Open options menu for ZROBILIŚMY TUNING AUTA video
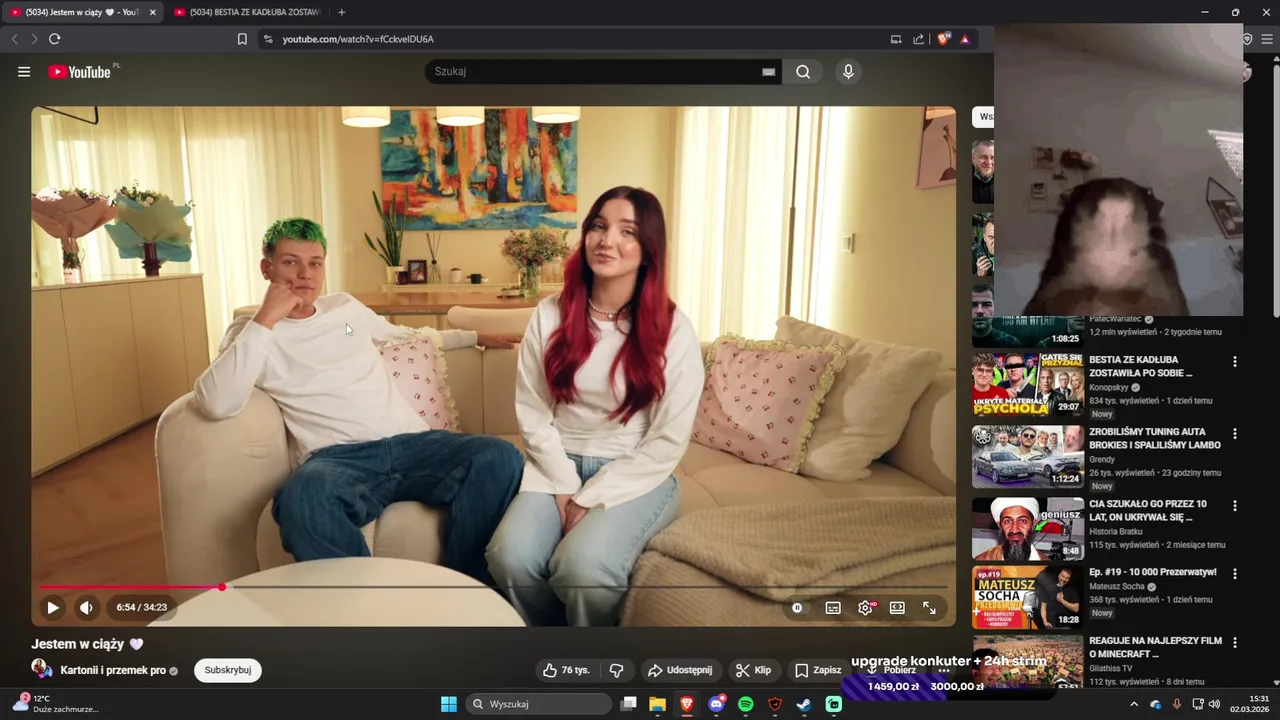 pos(1235,434)
